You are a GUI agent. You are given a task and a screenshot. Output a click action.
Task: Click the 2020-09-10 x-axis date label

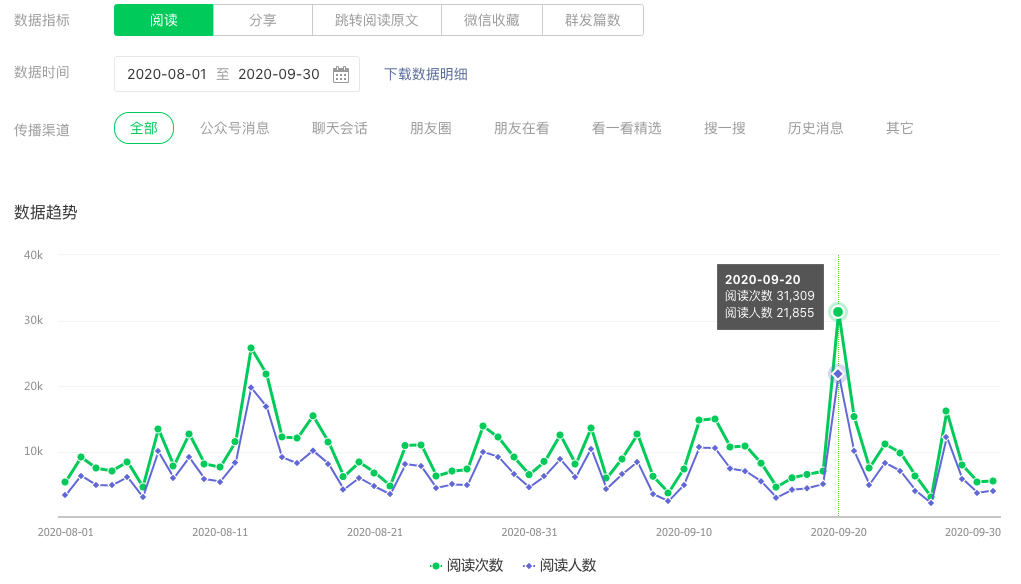pos(684,532)
